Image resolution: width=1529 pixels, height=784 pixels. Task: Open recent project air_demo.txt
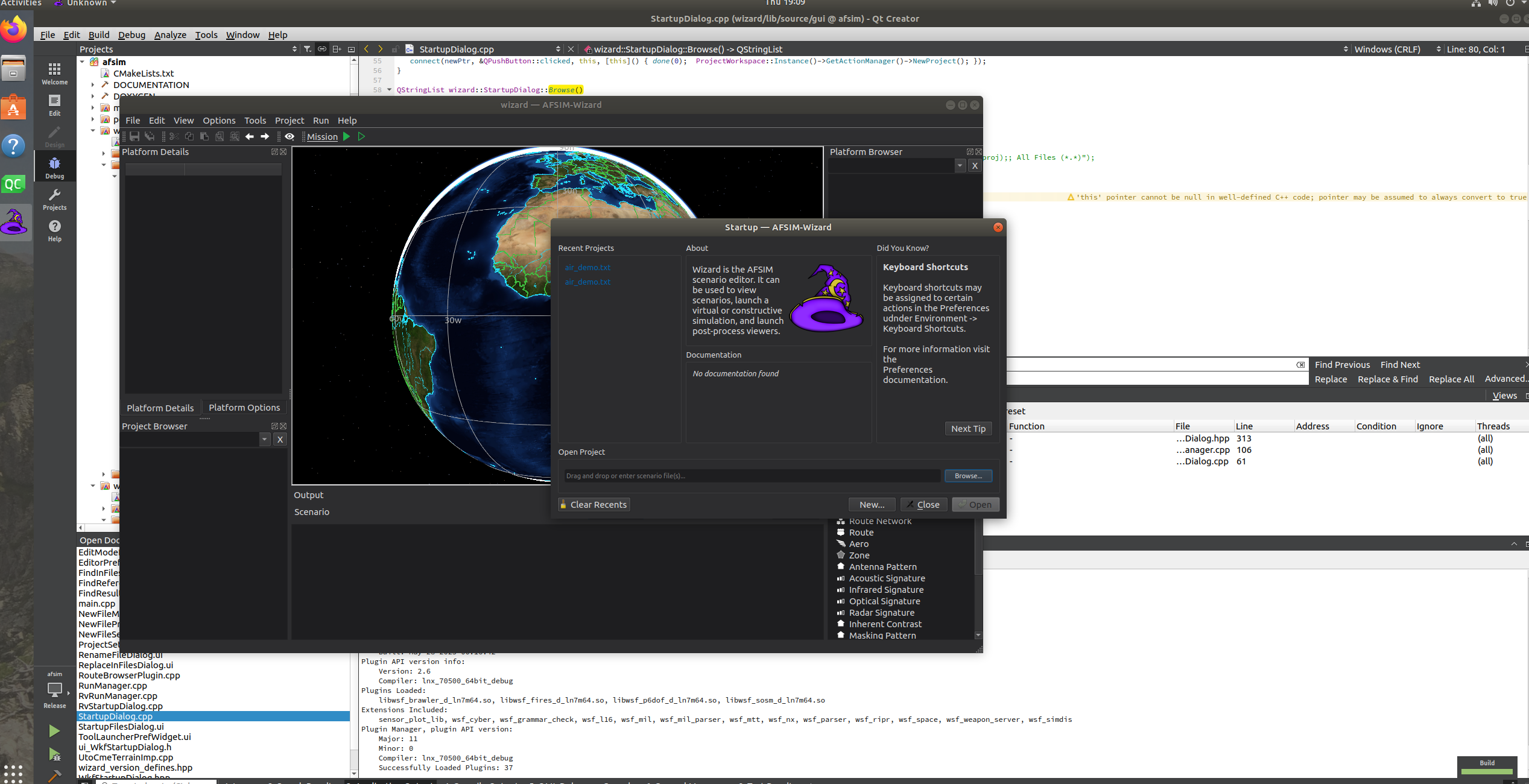[x=587, y=267]
